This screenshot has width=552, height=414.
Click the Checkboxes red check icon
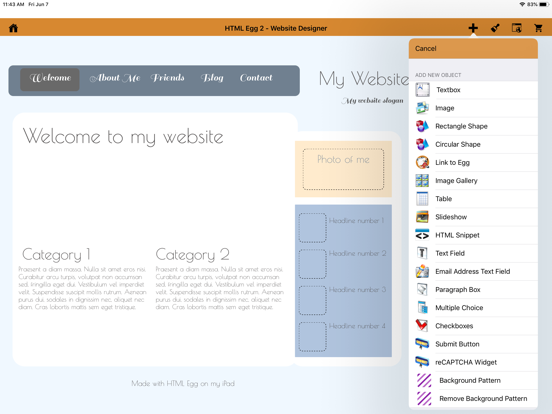point(421,326)
